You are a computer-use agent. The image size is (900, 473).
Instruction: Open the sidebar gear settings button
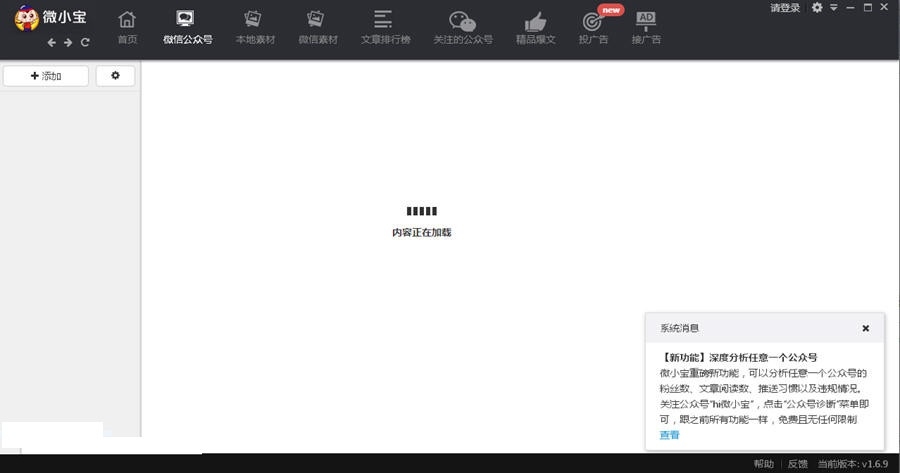click(x=115, y=76)
